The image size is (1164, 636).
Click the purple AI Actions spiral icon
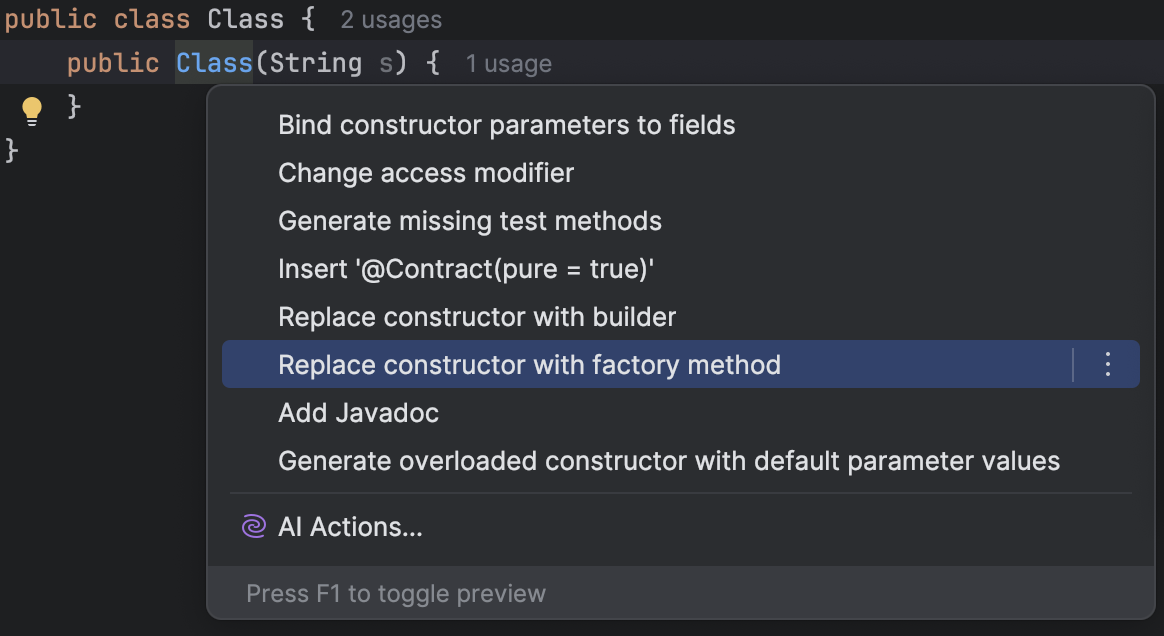(254, 527)
